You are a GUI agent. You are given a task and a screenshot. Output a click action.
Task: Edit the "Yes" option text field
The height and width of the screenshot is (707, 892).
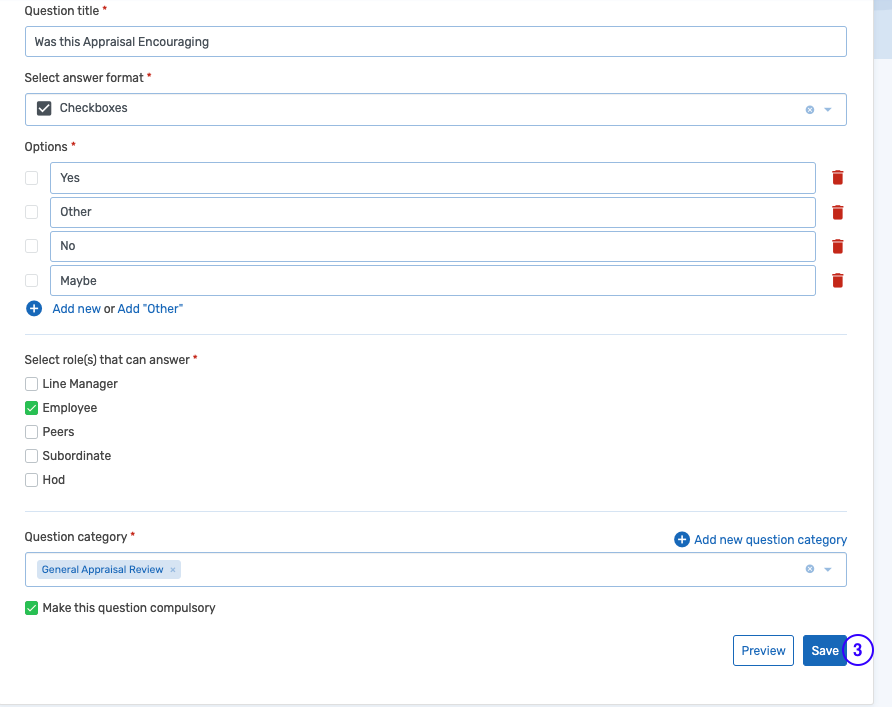pos(433,178)
